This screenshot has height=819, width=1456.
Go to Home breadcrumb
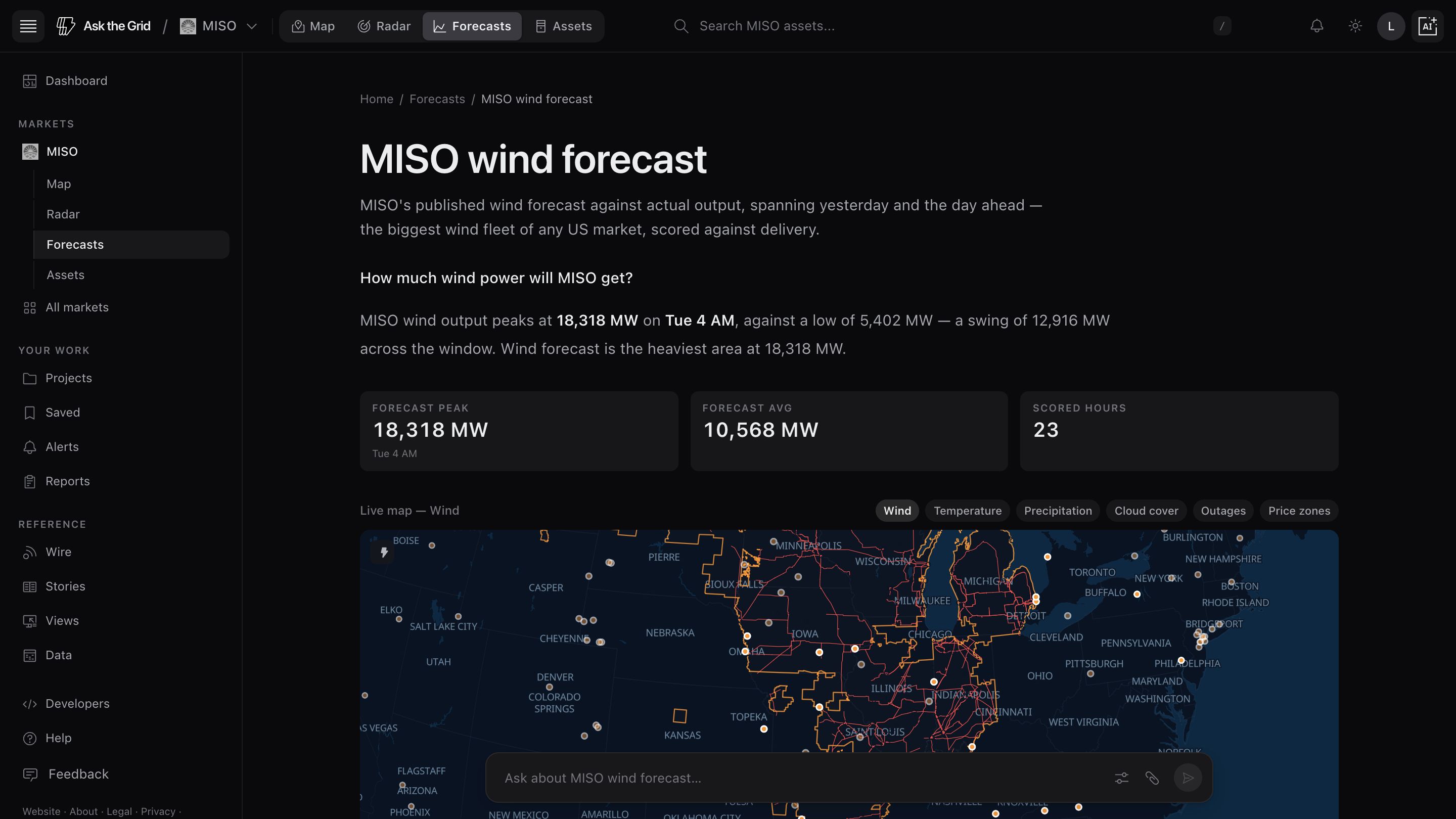[x=377, y=99]
